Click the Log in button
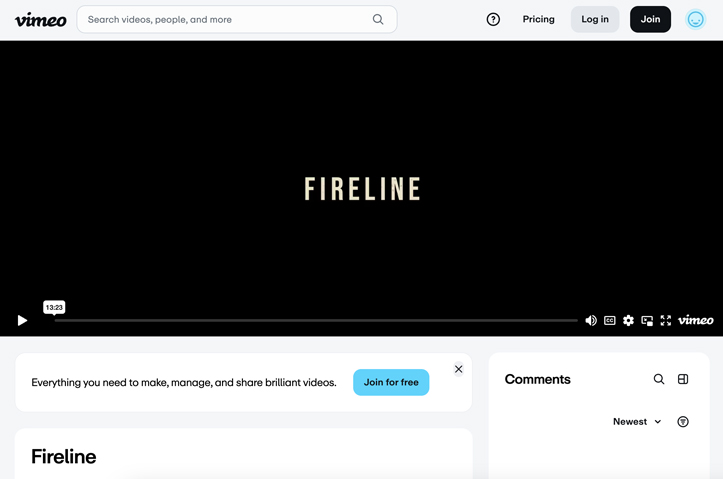Viewport: 723px width, 479px height. point(595,19)
